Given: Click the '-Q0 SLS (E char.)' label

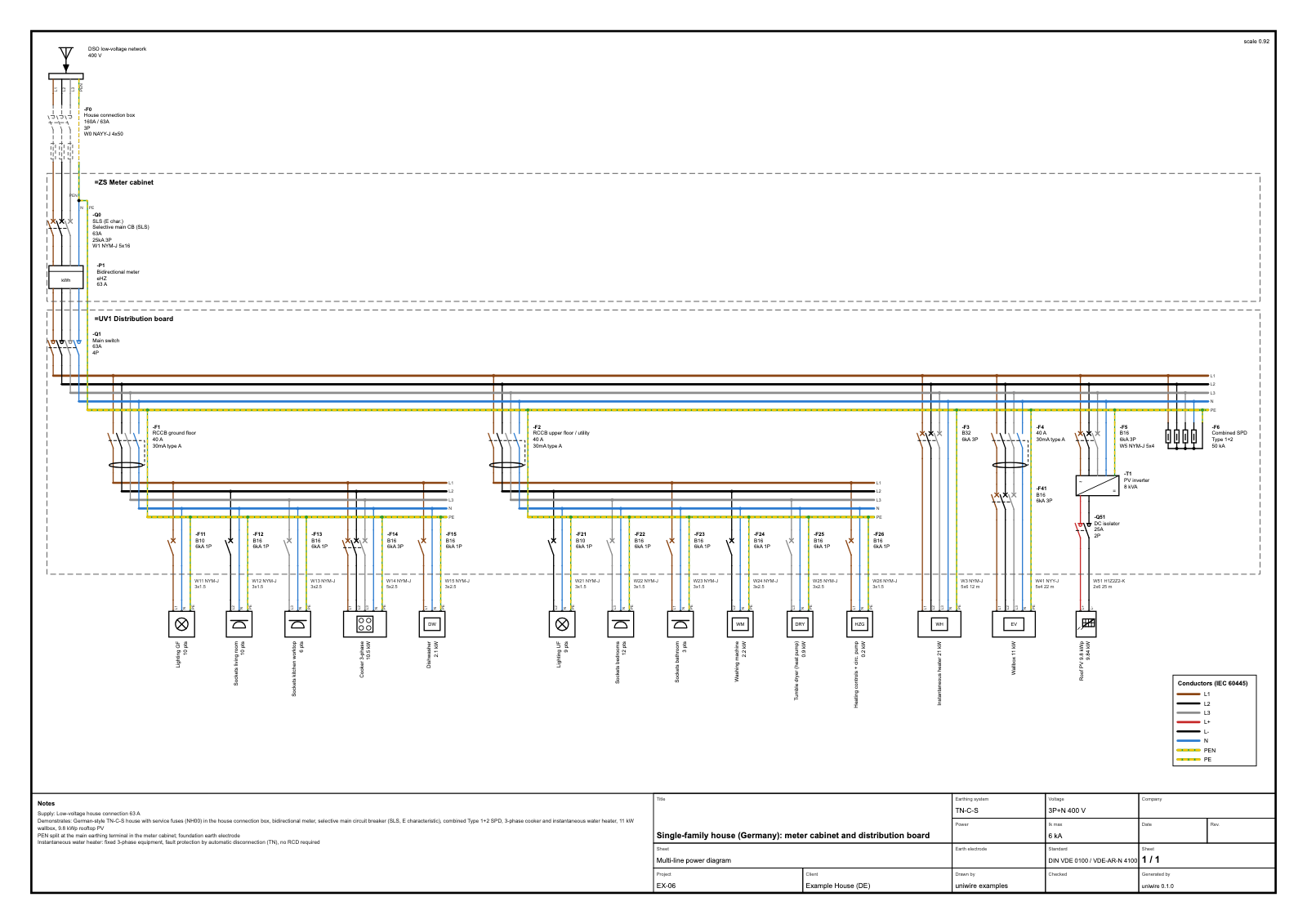Looking at the screenshot, I should pos(108,218).
